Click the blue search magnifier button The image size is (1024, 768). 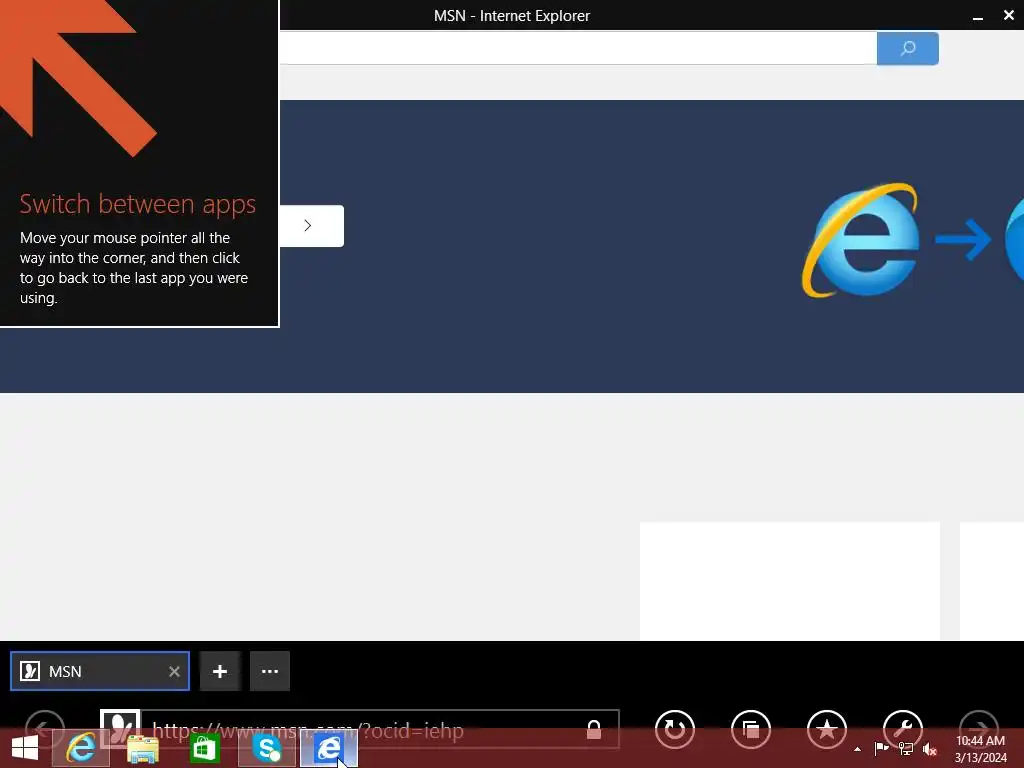pyautogui.click(x=907, y=48)
